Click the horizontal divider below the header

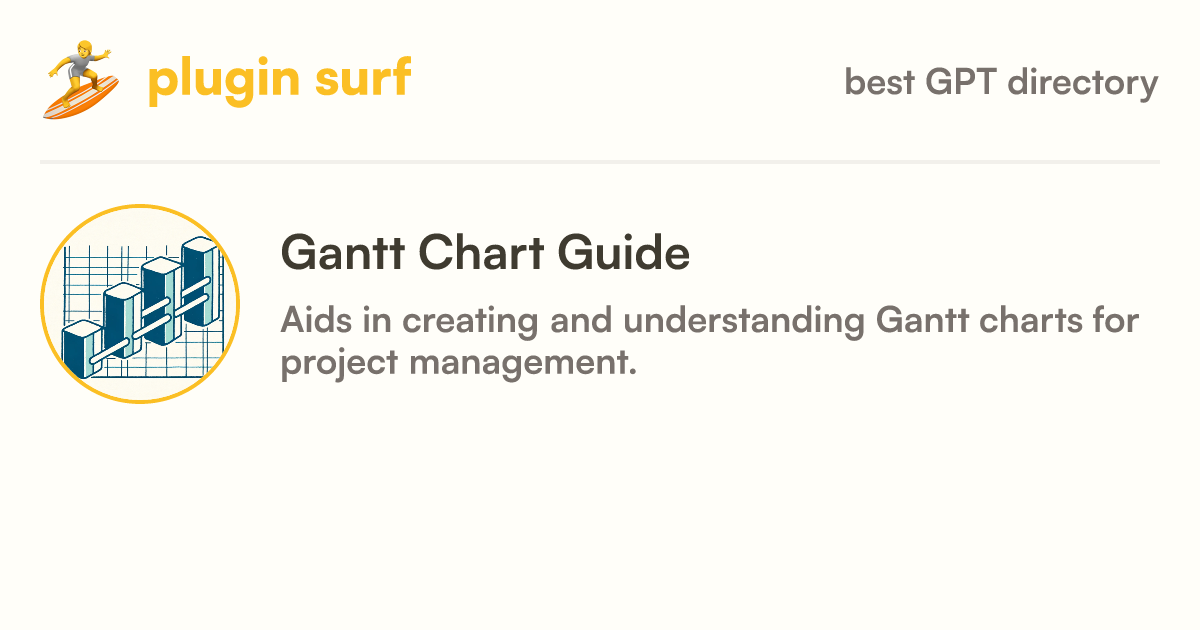tap(600, 161)
